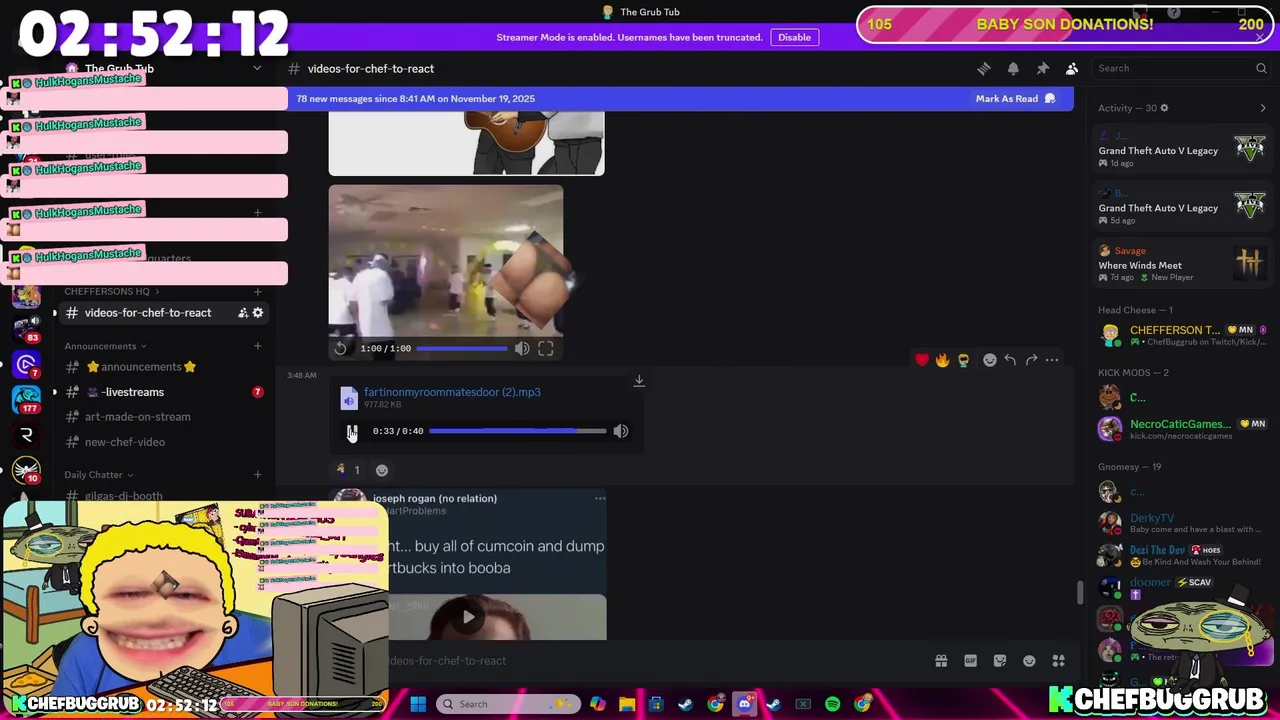Open doomer member profile

(1182, 587)
